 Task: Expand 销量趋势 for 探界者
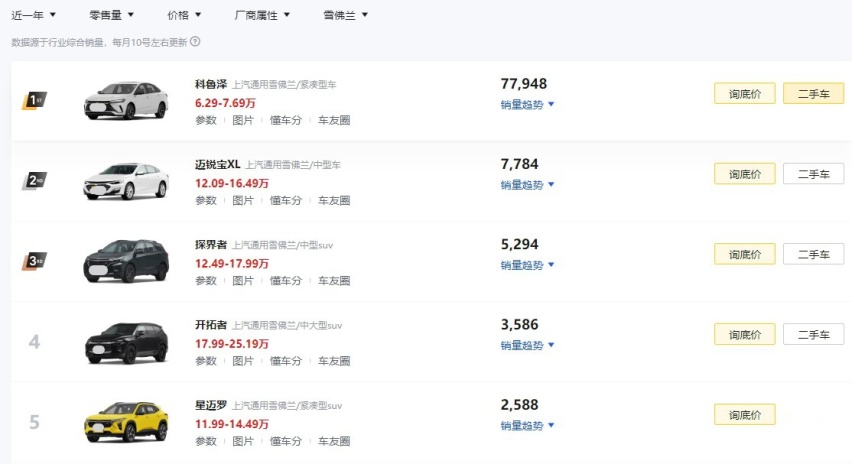pos(527,265)
